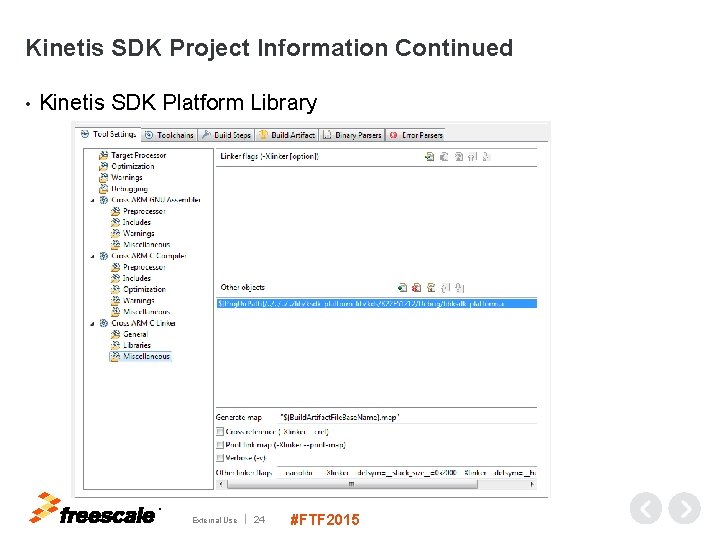Screen dimensions: 720x540
Task: Click the Build Steps wrench icon
Action: click(x=207, y=135)
